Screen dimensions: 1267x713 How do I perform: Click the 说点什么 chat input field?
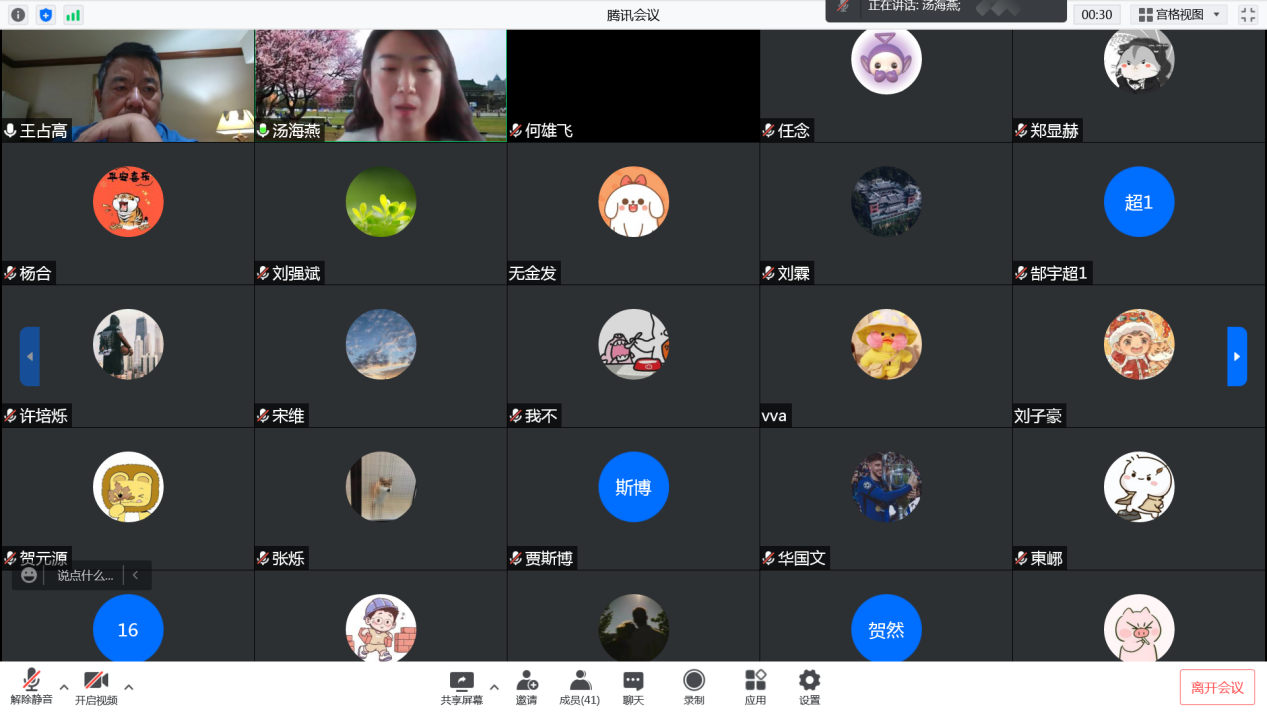(x=85, y=575)
